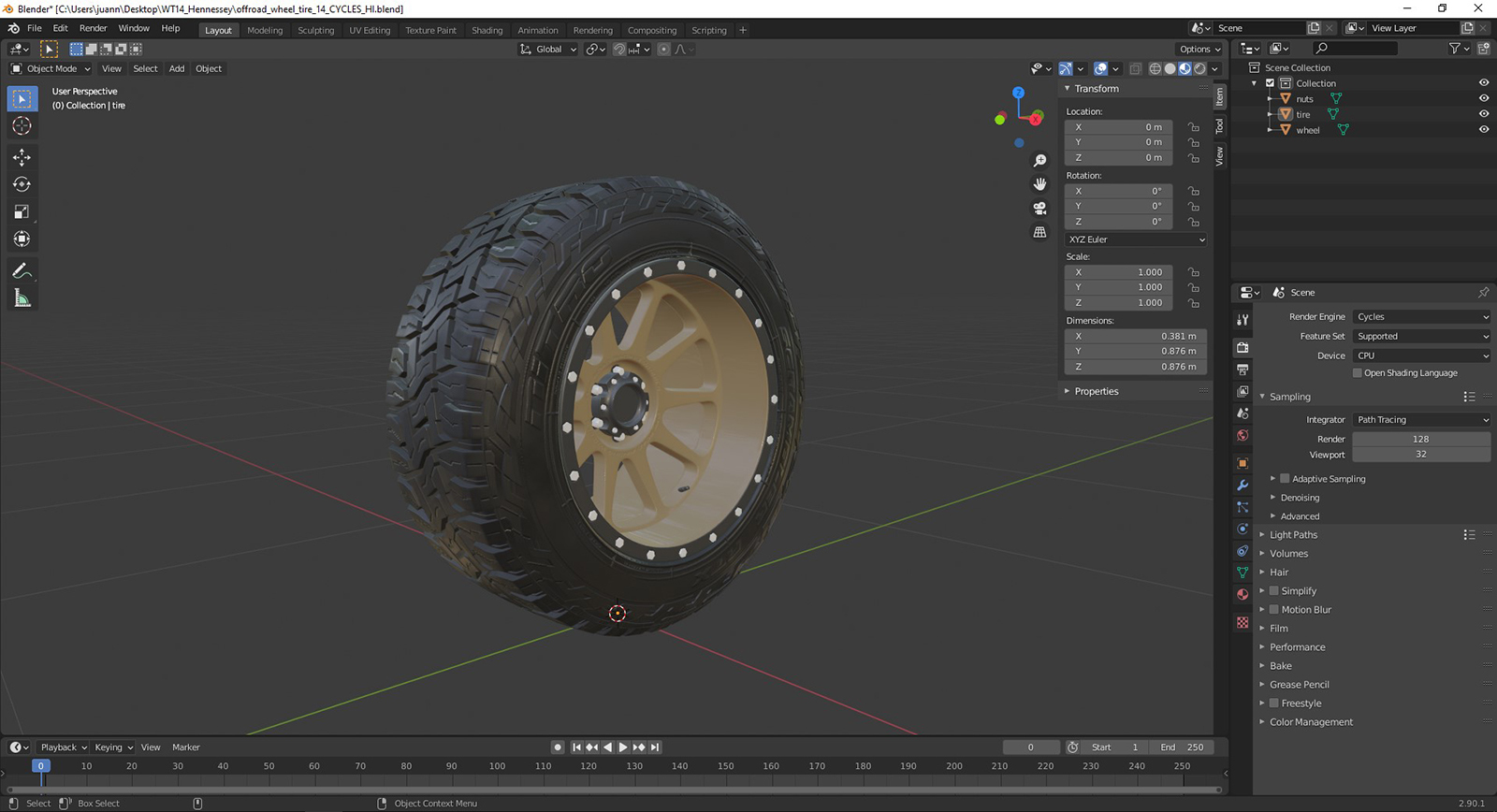The width and height of the screenshot is (1497, 812).
Task: Switch to rendered viewport shading
Action: tap(1200, 68)
